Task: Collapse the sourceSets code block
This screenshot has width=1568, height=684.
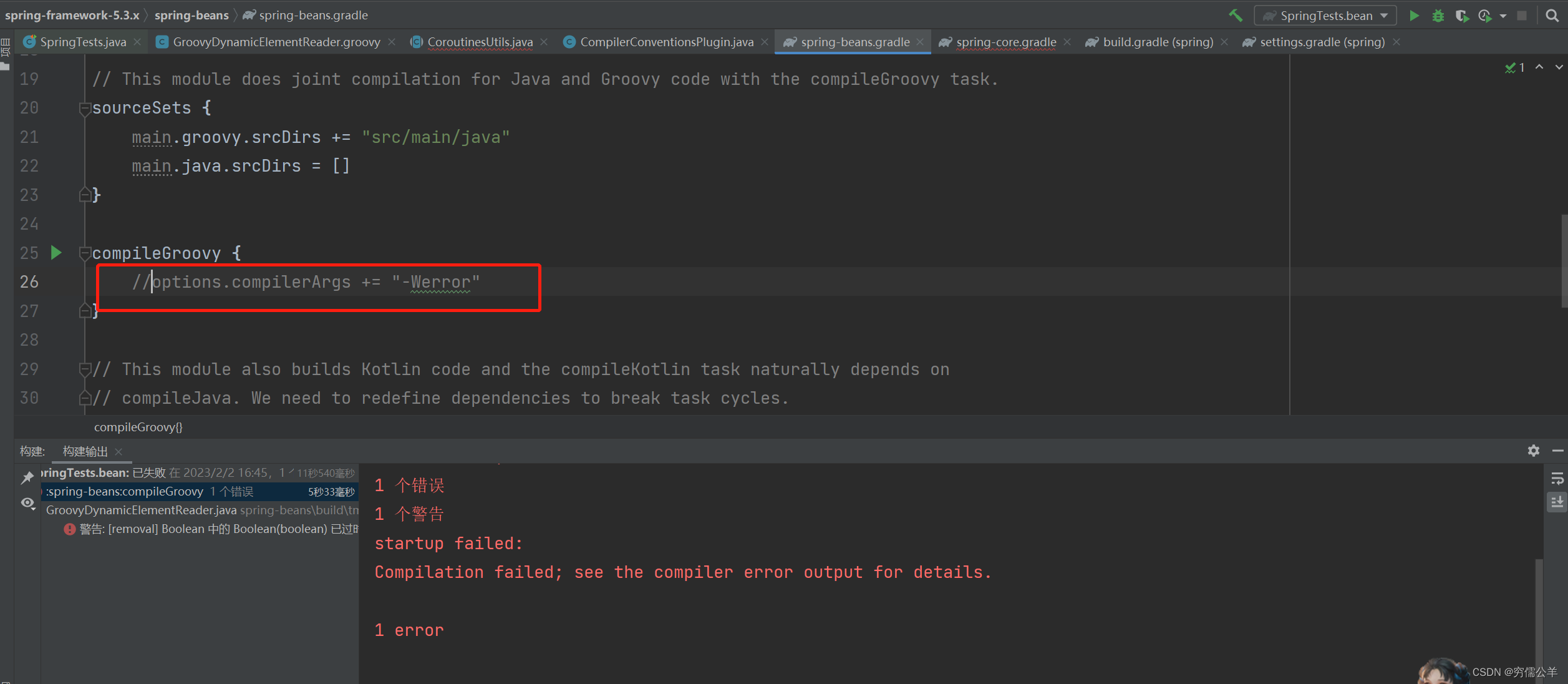Action: click(x=85, y=109)
